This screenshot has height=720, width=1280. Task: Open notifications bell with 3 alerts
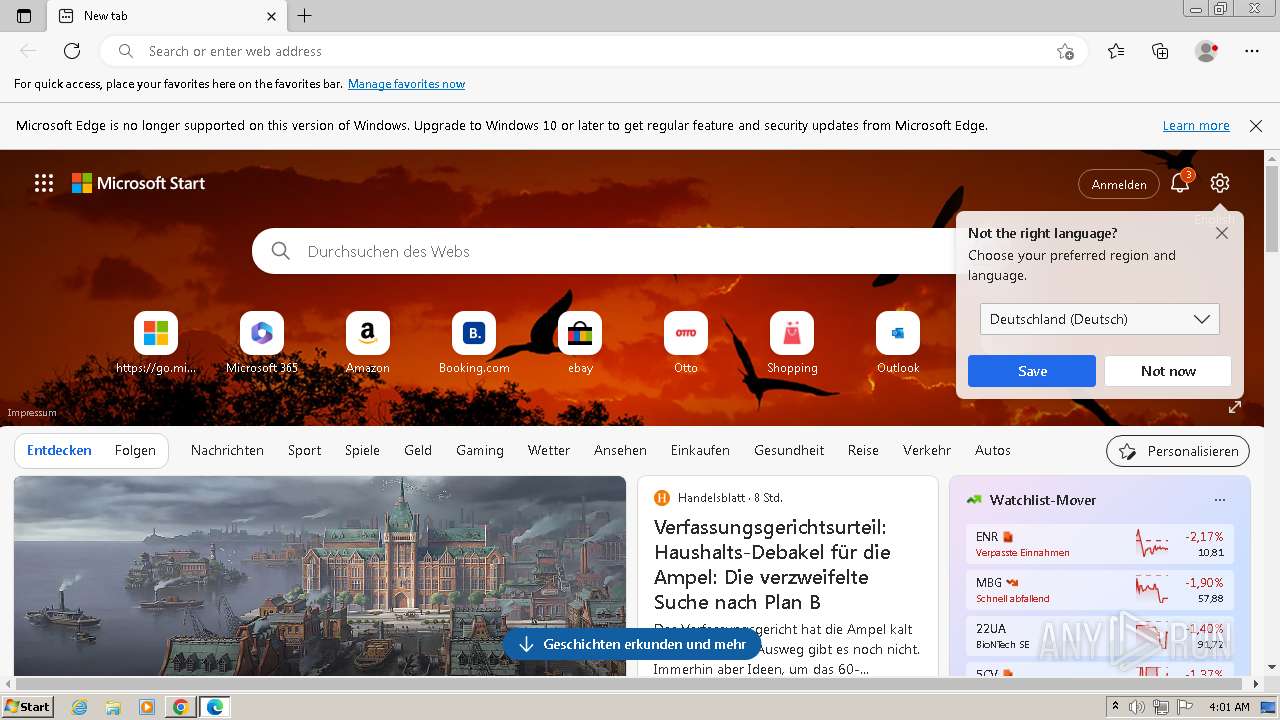coord(1181,183)
